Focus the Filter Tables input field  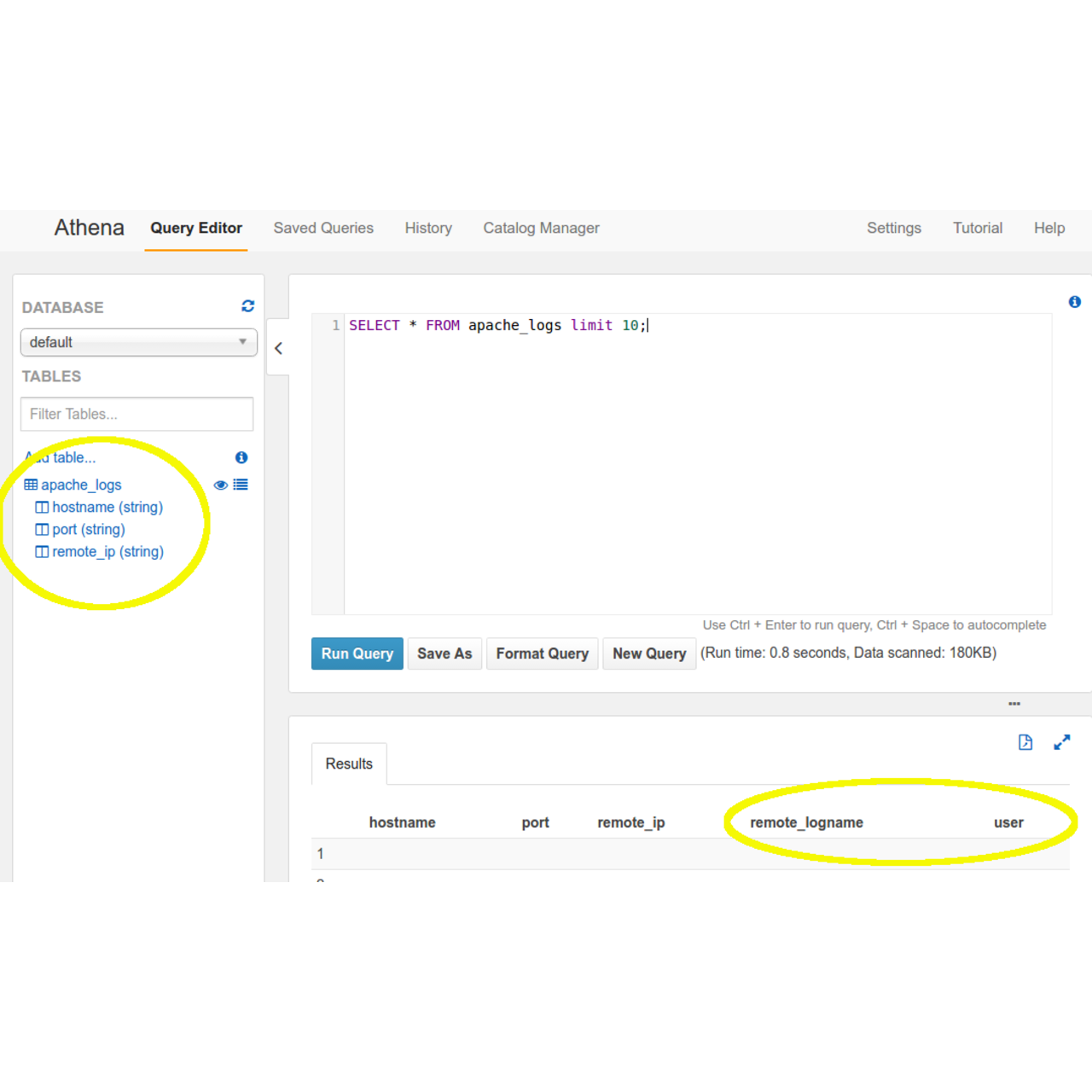[136, 414]
